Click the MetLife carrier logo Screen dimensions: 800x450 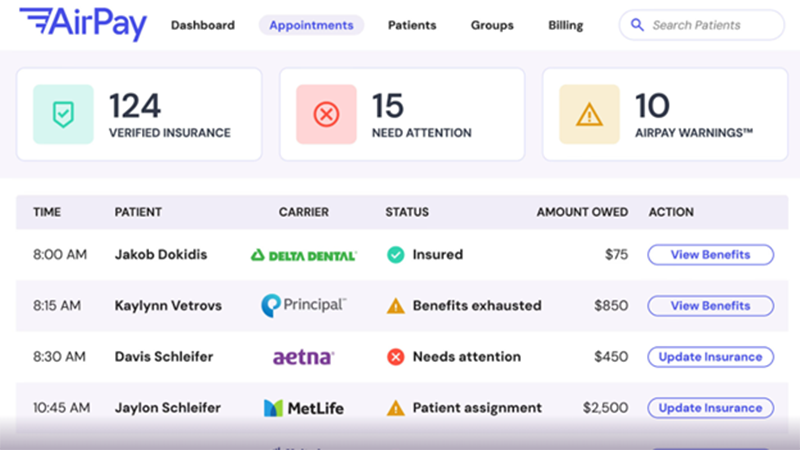(303, 408)
